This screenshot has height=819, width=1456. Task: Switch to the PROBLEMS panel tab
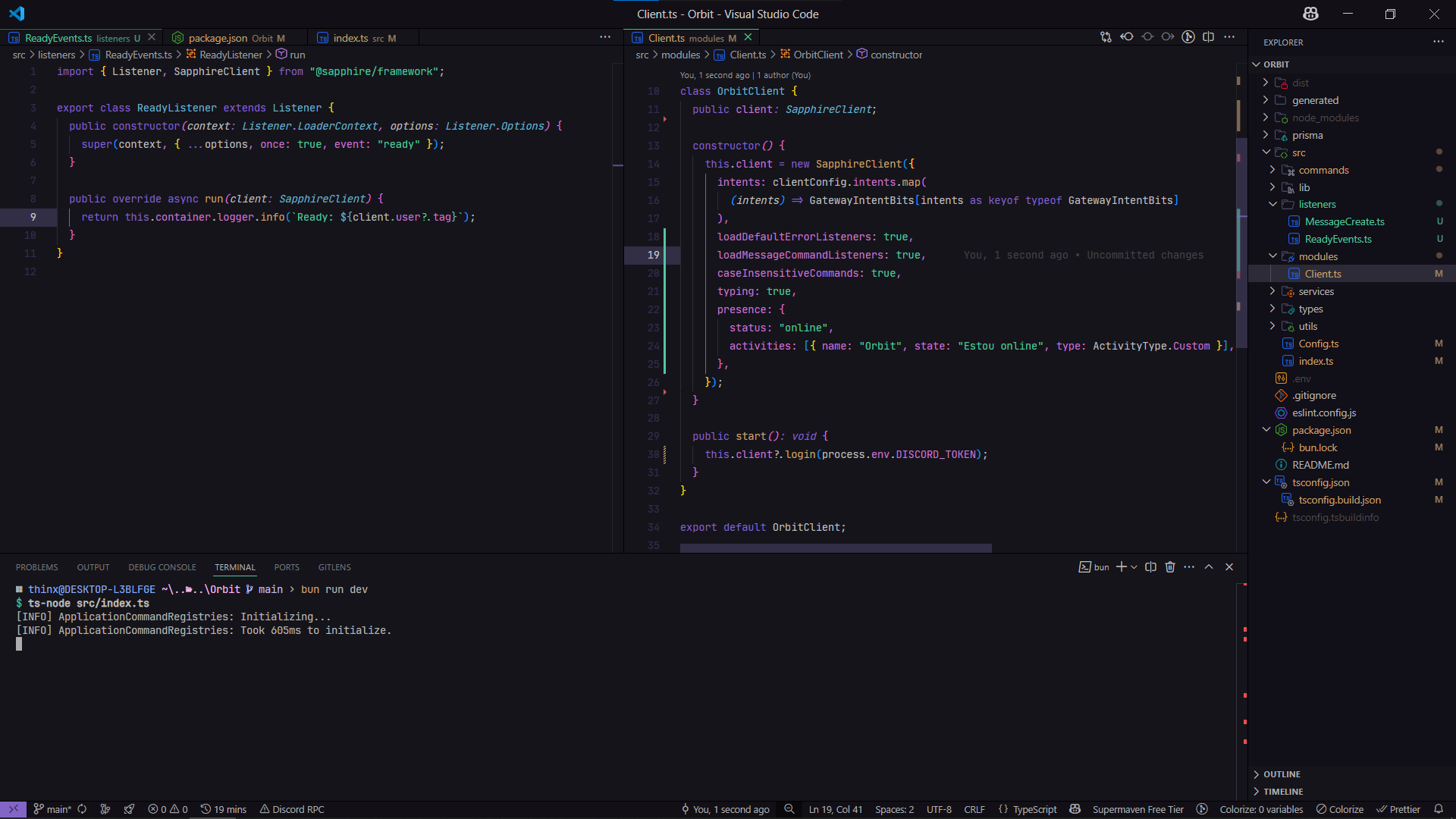[x=36, y=567]
